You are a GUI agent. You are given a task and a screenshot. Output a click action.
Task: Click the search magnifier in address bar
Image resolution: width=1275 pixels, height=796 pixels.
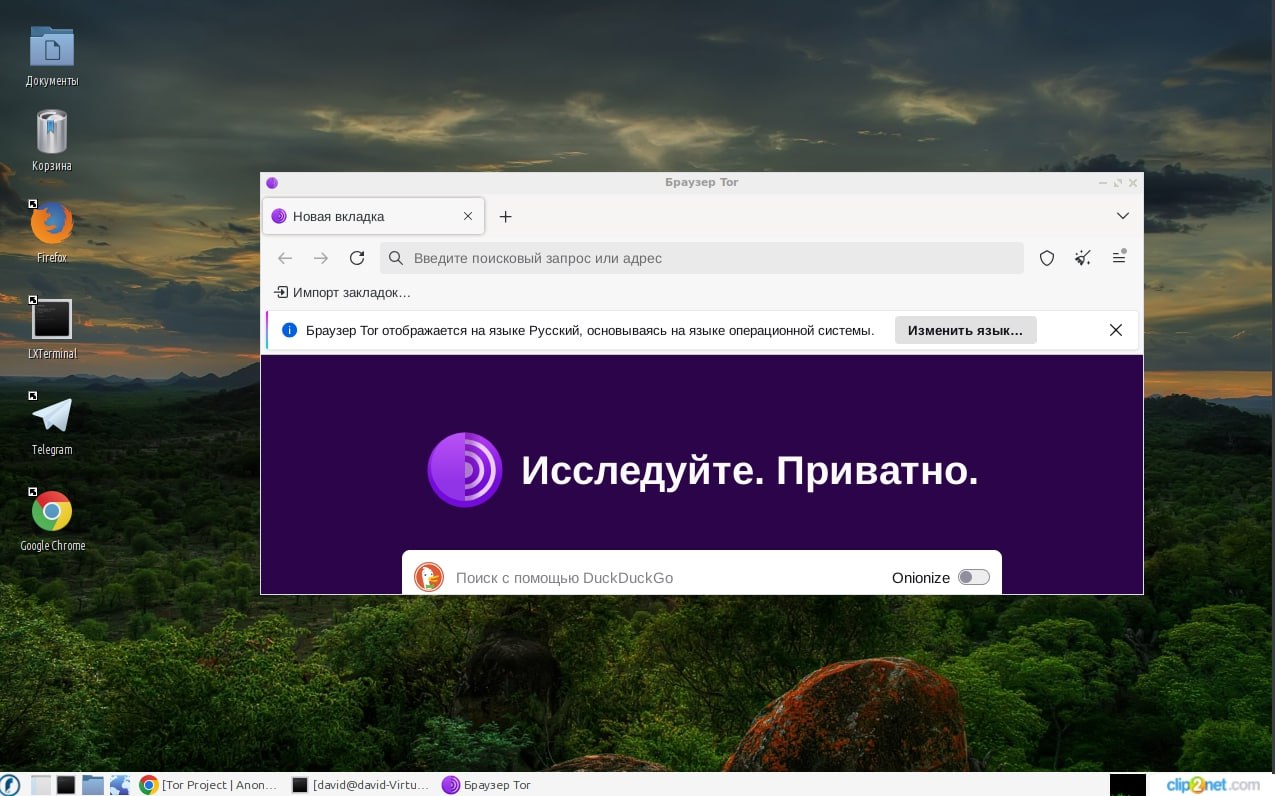tap(396, 258)
